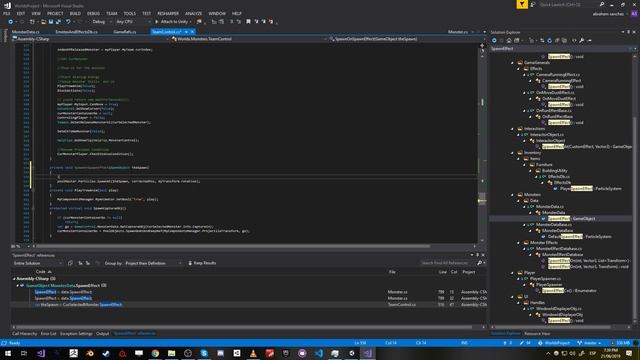
Task: Click the File column header
Action: click(x=392, y=272)
